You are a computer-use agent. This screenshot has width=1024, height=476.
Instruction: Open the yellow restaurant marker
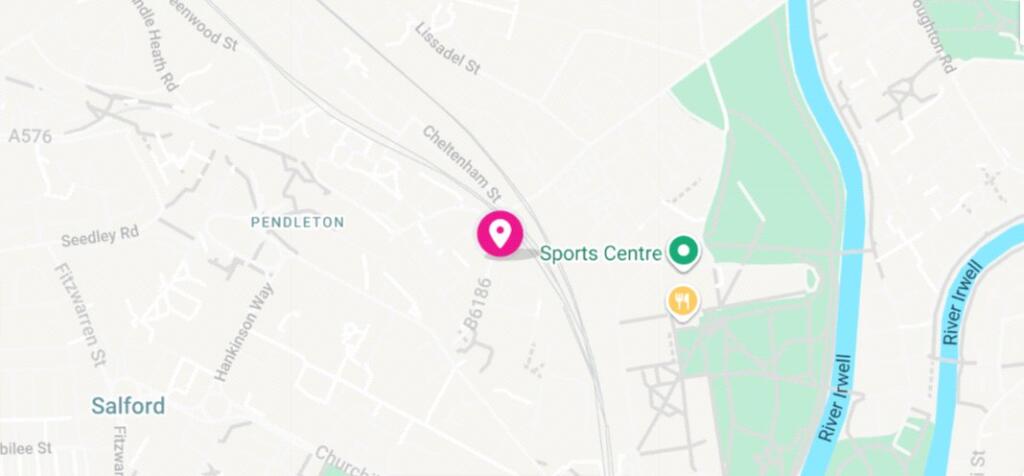click(682, 303)
